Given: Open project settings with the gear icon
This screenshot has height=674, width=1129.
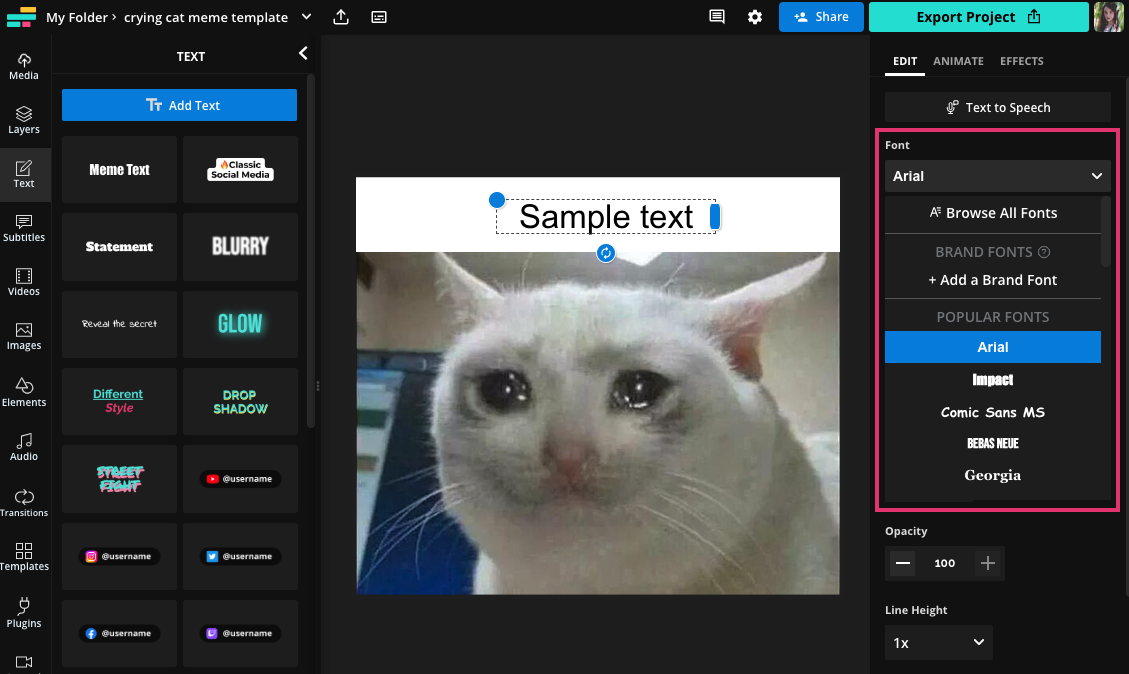Looking at the screenshot, I should coord(755,17).
